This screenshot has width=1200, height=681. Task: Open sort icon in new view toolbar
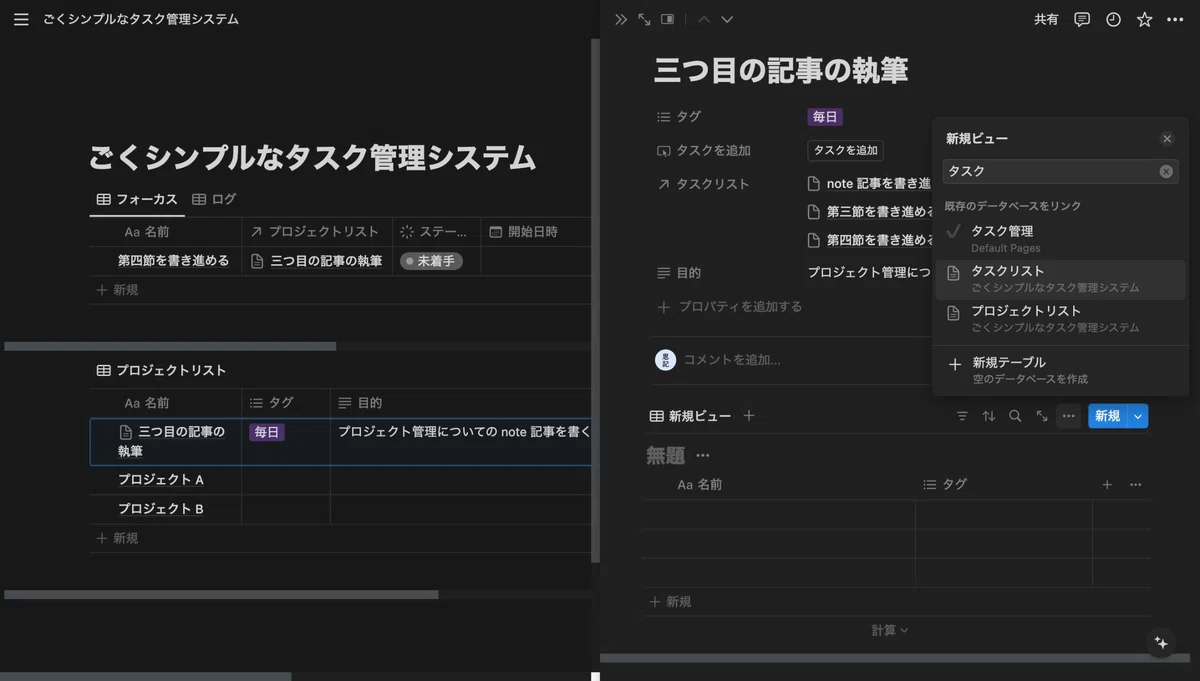pyautogui.click(x=988, y=416)
